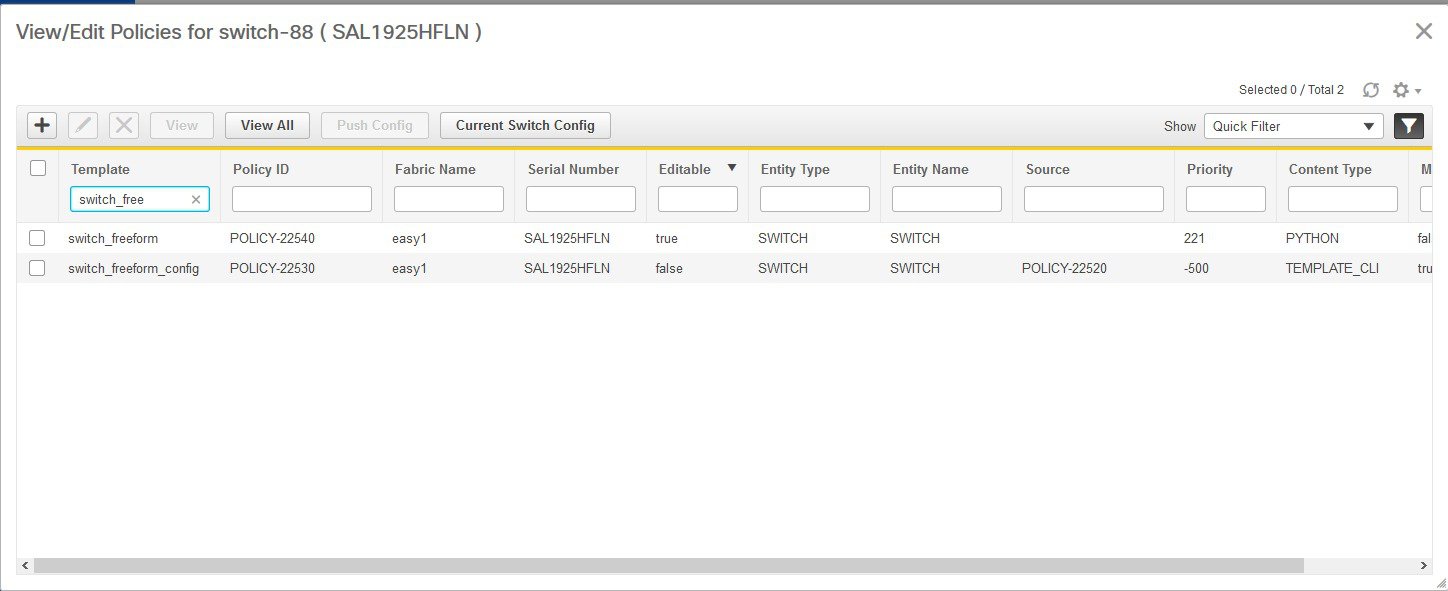Sort by the Content Type column header

click(x=1330, y=169)
